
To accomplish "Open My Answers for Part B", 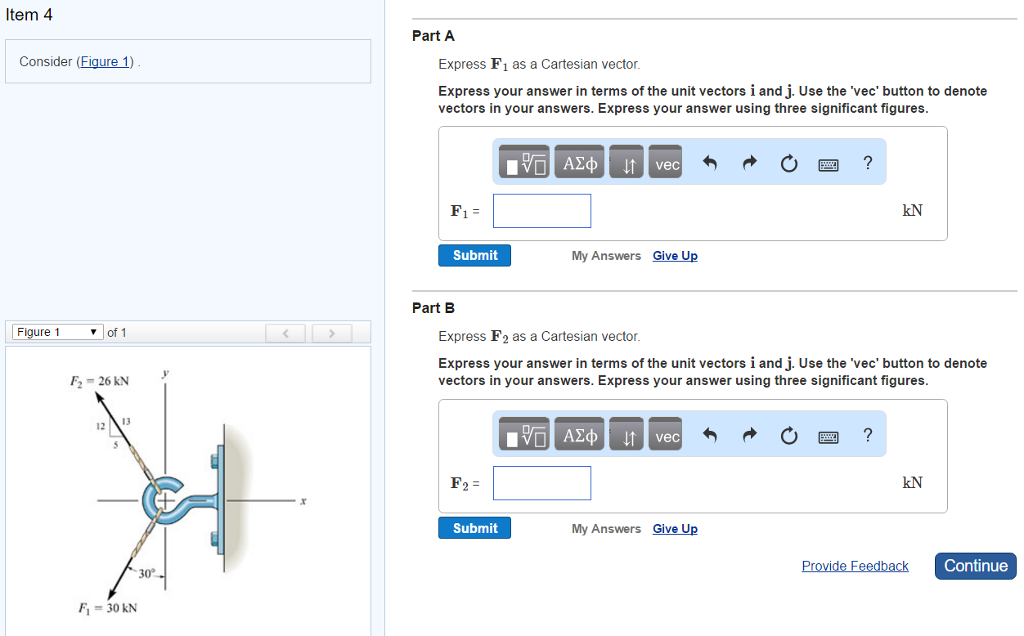I will point(606,529).
